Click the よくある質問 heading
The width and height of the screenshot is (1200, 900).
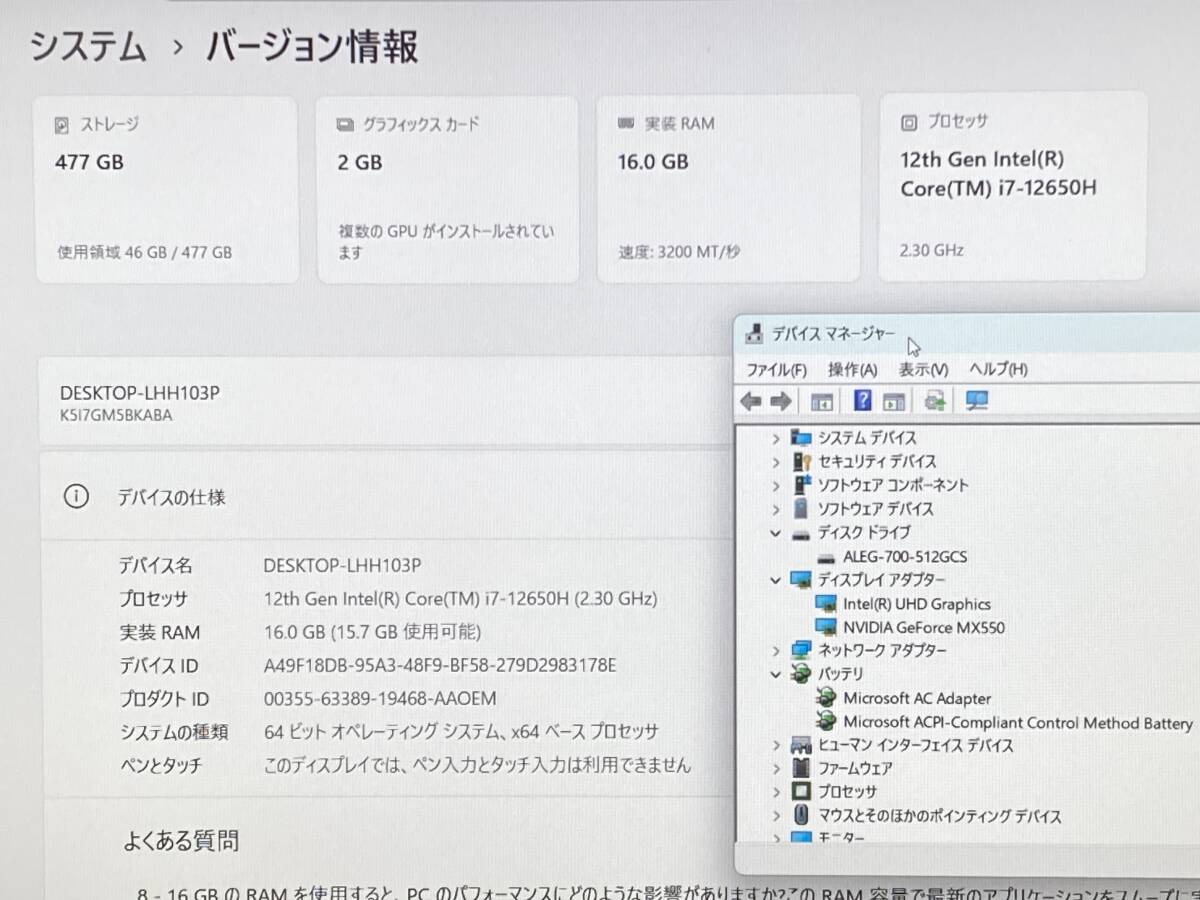pyautogui.click(x=182, y=841)
